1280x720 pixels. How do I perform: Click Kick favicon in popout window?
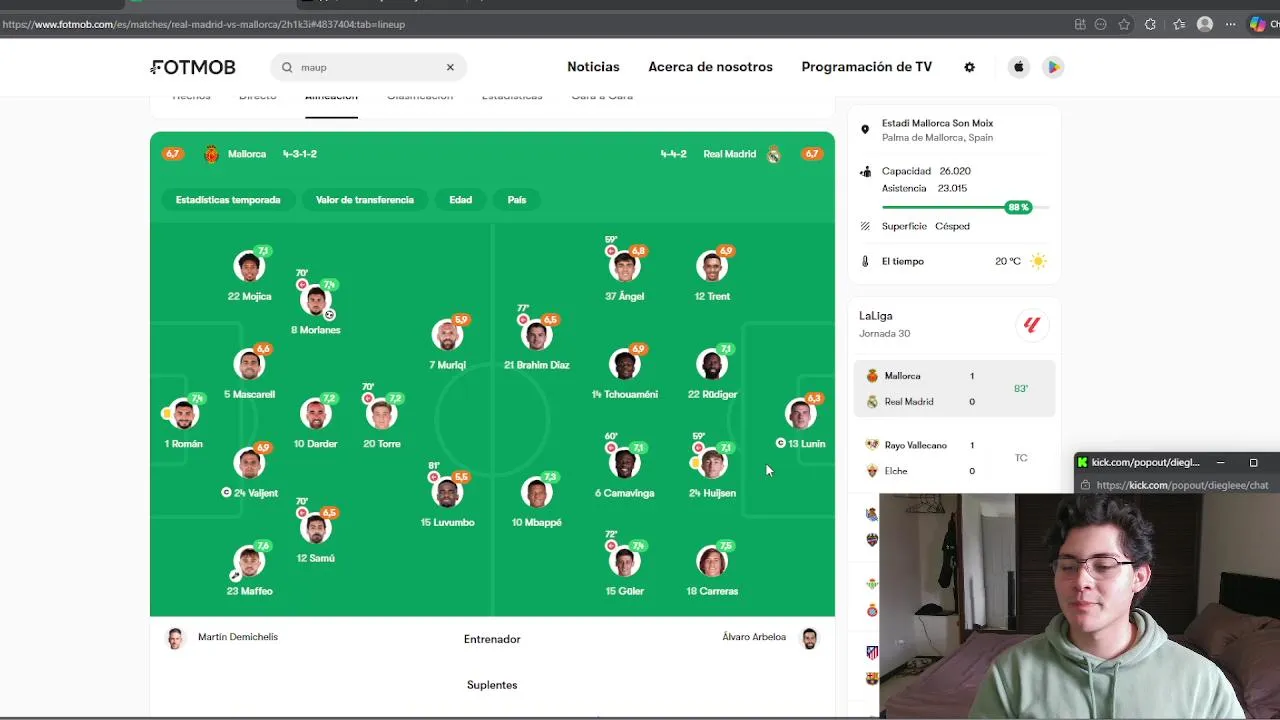(1082, 462)
